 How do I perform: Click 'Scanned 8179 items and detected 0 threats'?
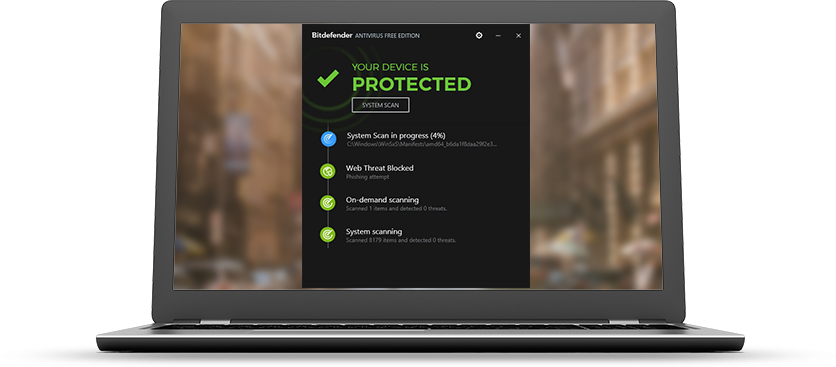pos(401,241)
